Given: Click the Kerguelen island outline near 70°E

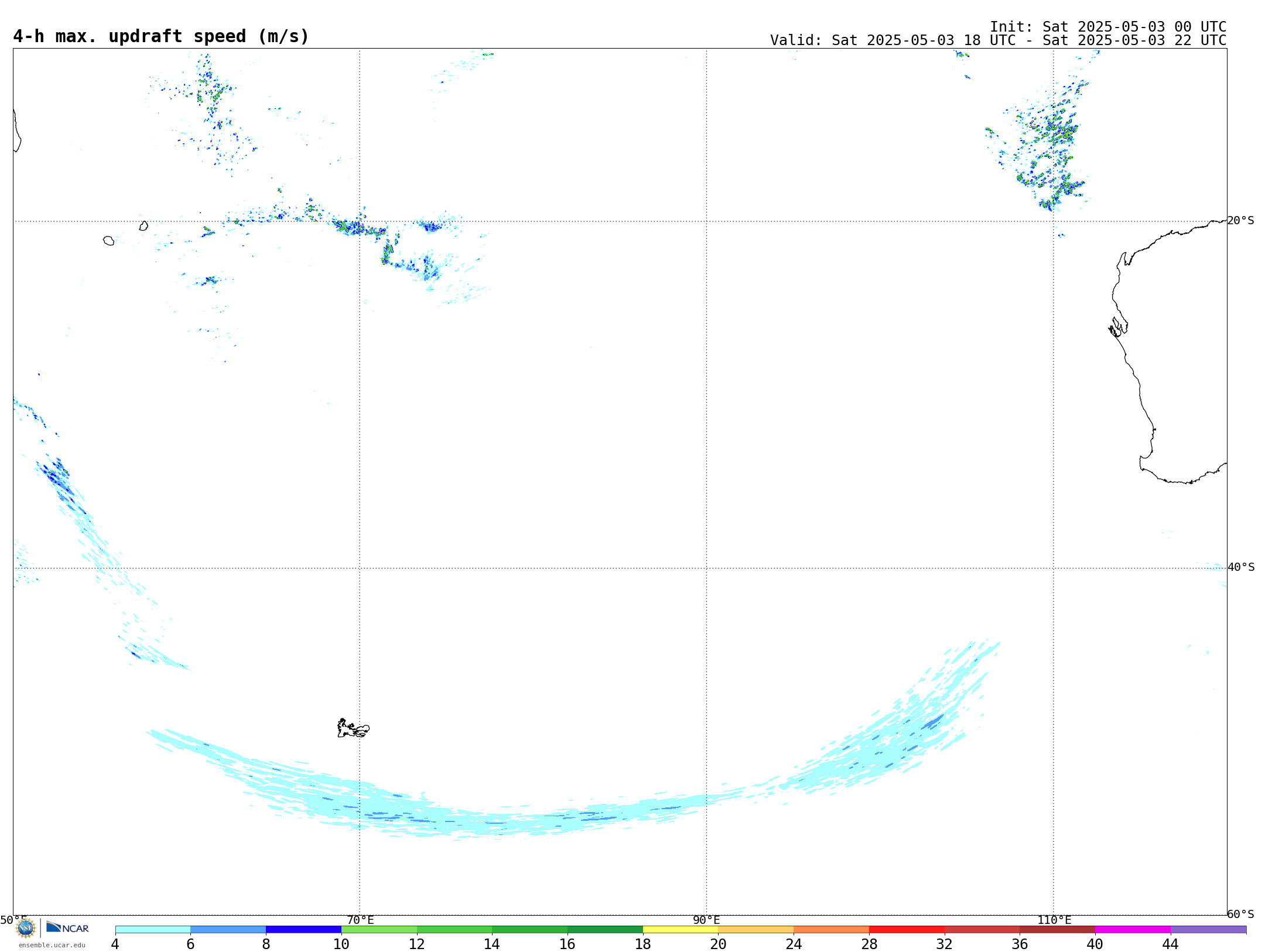Looking at the screenshot, I should (x=353, y=728).
